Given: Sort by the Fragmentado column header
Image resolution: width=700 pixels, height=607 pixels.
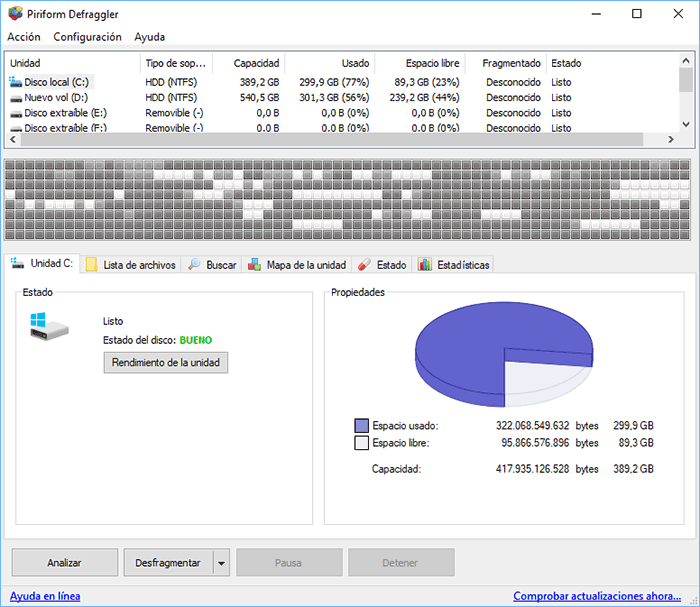Looking at the screenshot, I should 506,63.
